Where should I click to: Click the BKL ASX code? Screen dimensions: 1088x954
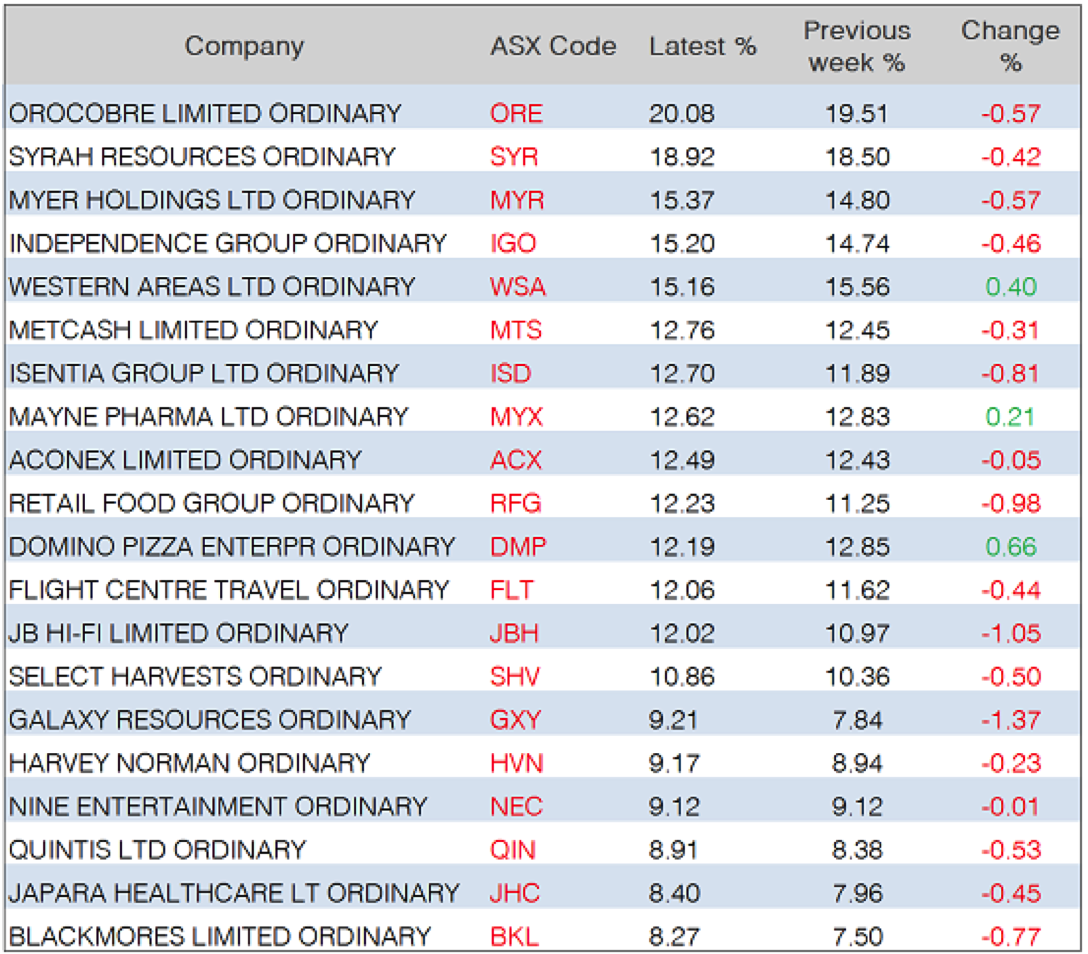(514, 937)
